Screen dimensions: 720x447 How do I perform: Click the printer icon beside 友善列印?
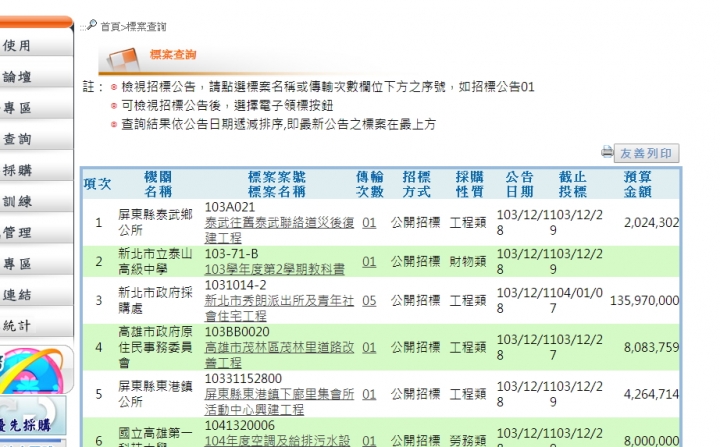[x=607, y=152]
